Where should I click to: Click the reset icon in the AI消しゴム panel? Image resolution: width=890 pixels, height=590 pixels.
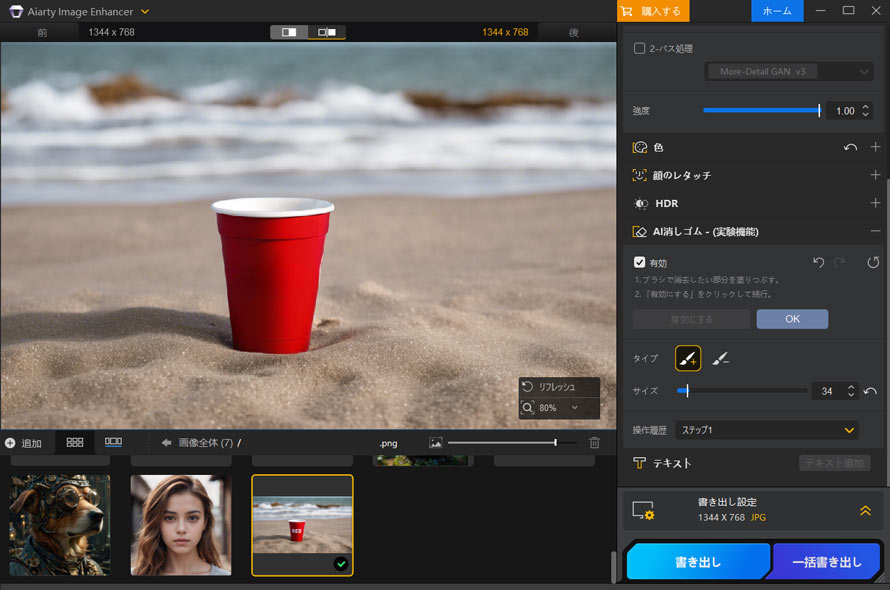tap(872, 262)
